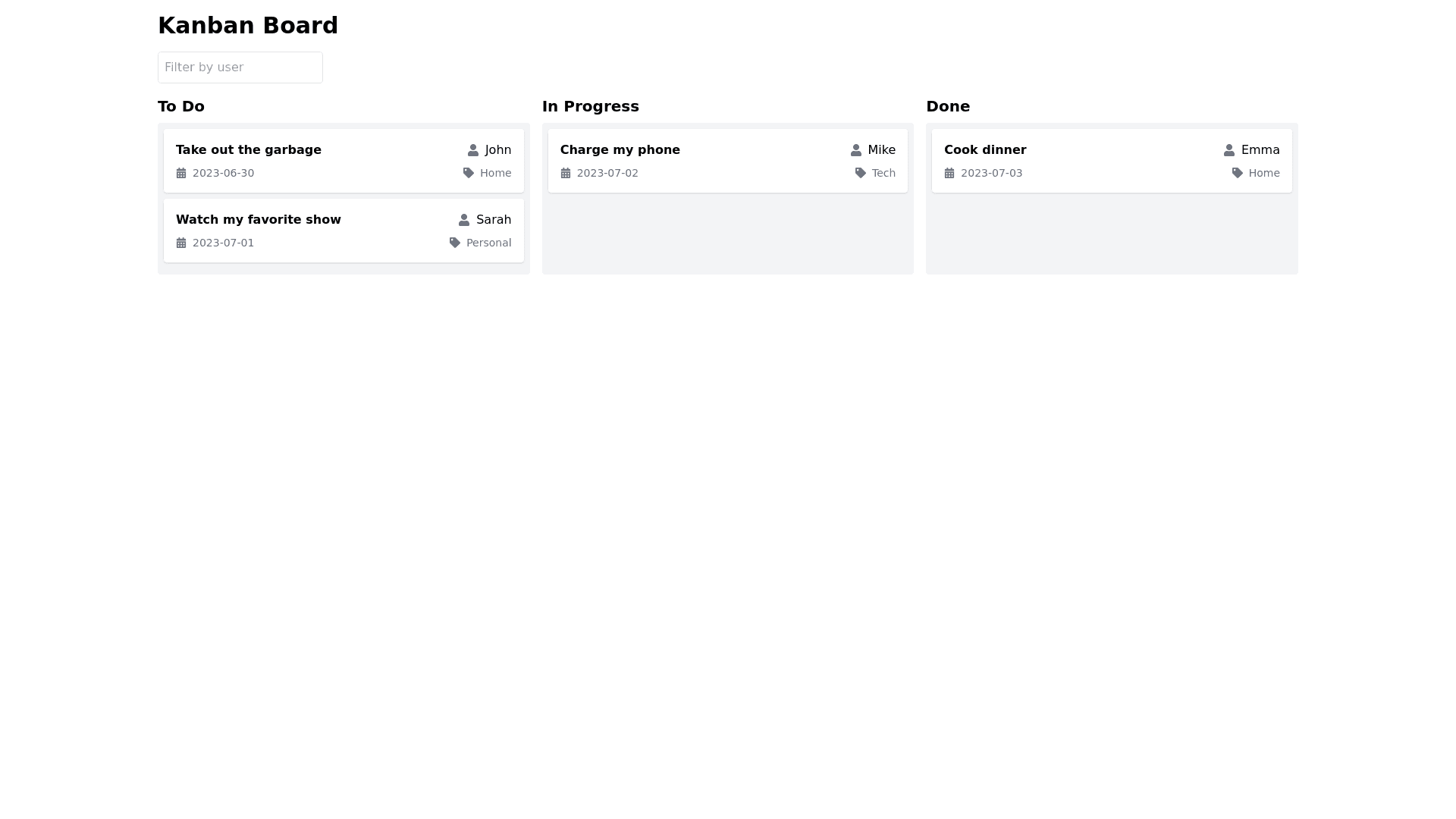Click the Done column header
Viewport: 1456px width, 819px height.
click(x=947, y=106)
